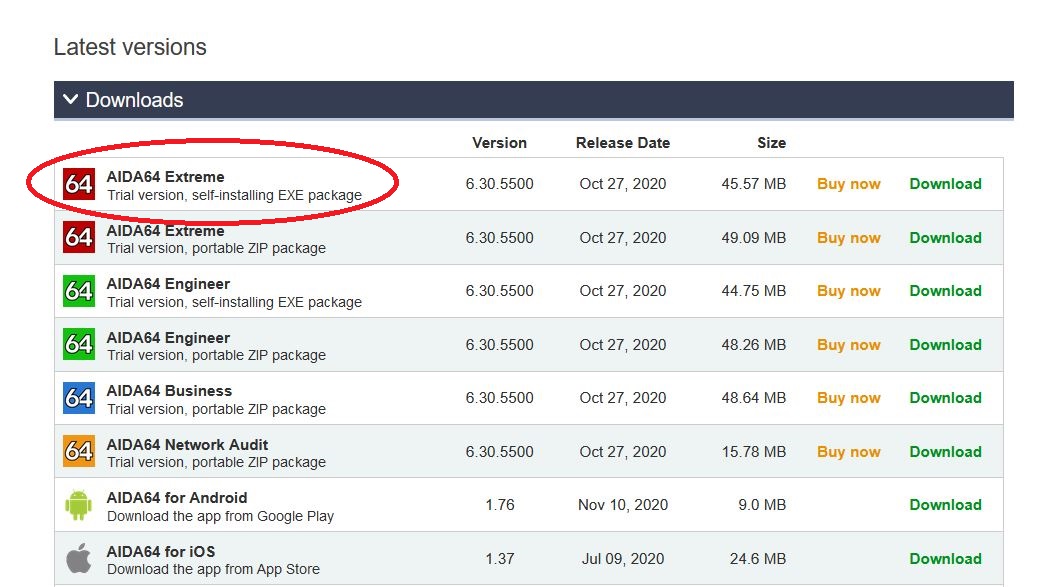Collapse the Downloads section chevron
1056x587 pixels.
click(x=70, y=100)
